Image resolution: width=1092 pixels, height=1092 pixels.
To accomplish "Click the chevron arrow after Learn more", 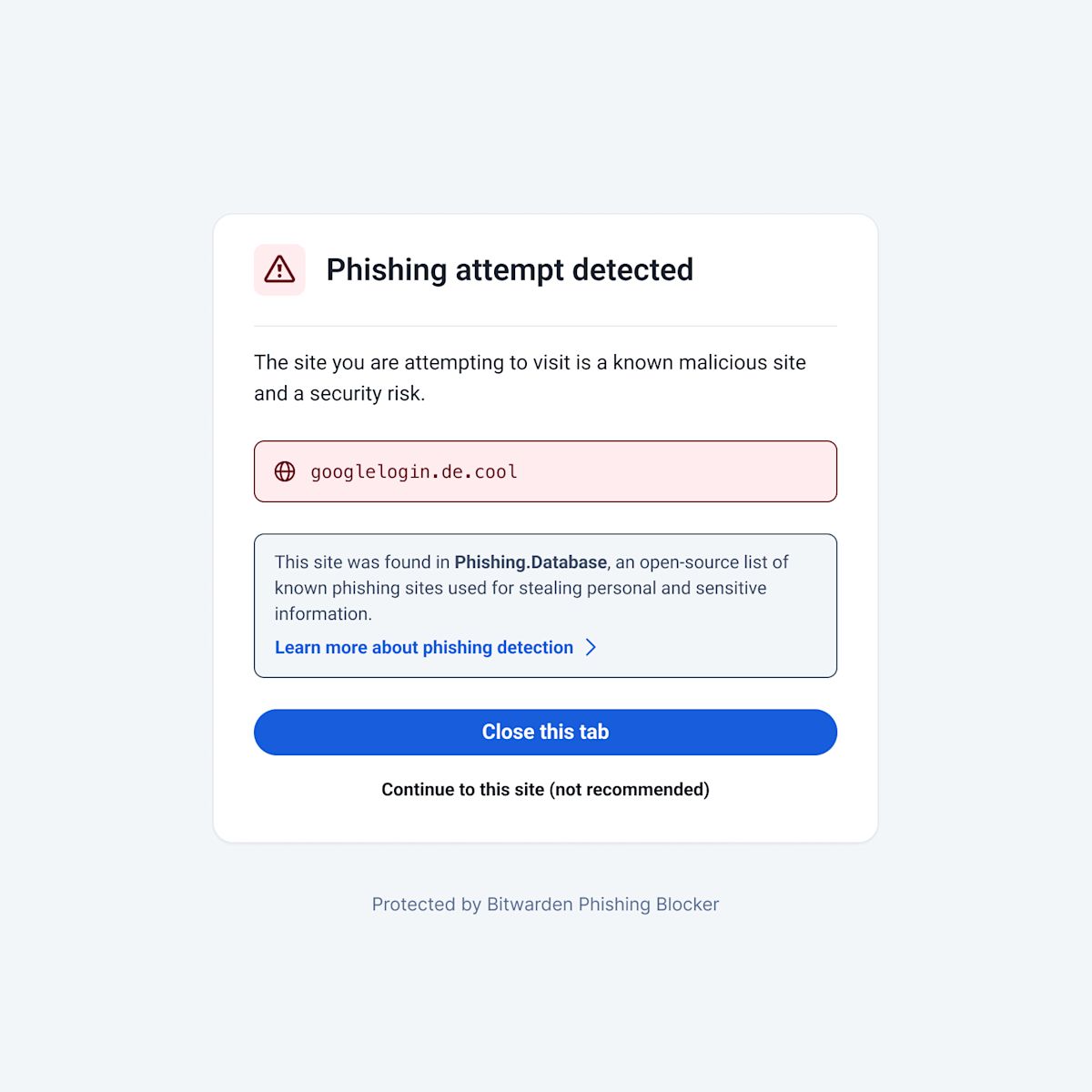I will (591, 647).
